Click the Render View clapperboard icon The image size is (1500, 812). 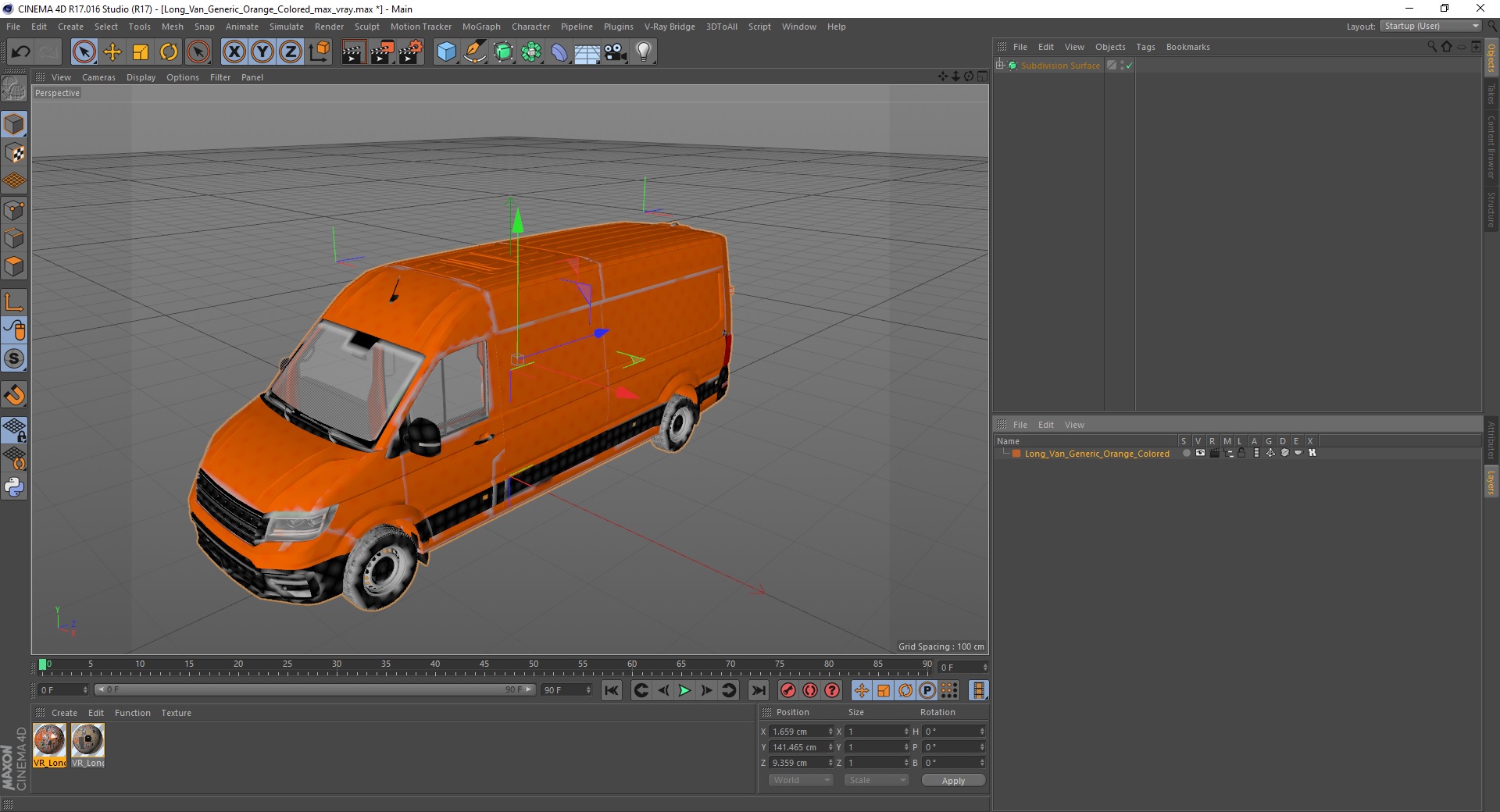tap(353, 52)
